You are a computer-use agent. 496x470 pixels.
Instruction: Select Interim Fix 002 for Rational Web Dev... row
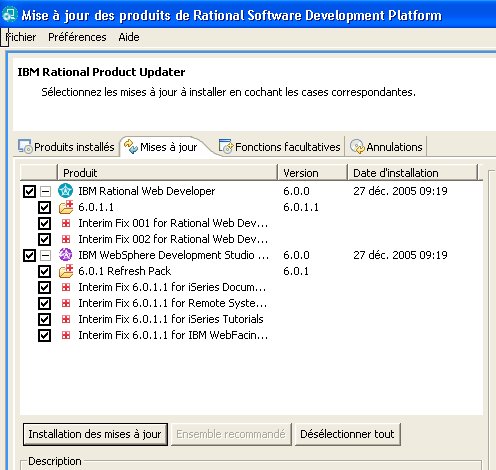(x=173, y=239)
